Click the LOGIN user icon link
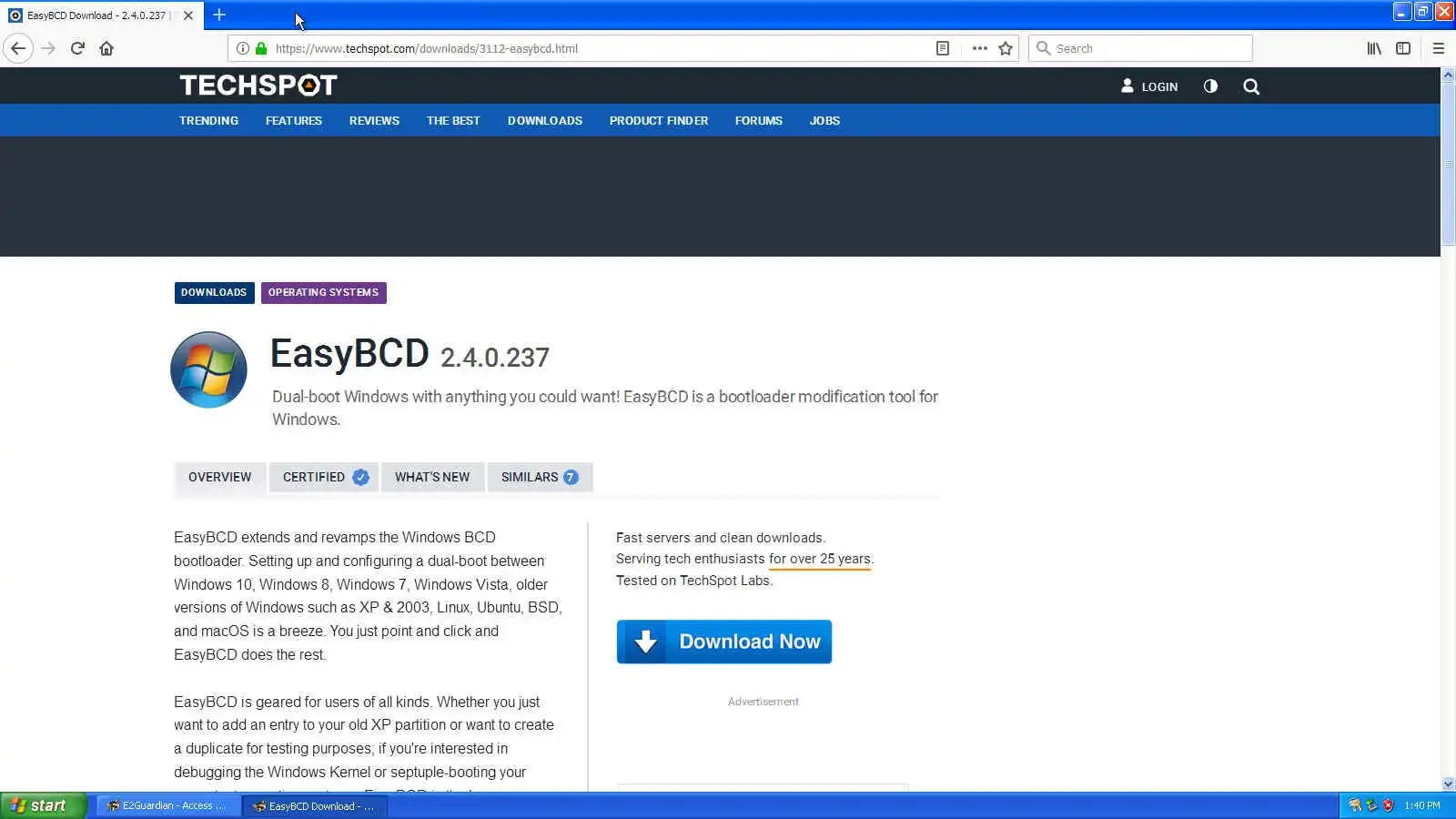 [1149, 86]
